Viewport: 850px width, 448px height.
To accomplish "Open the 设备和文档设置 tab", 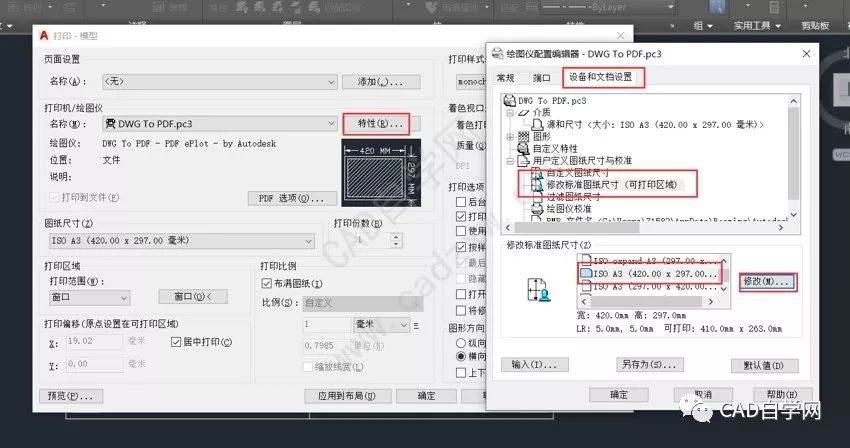I will click(601, 77).
